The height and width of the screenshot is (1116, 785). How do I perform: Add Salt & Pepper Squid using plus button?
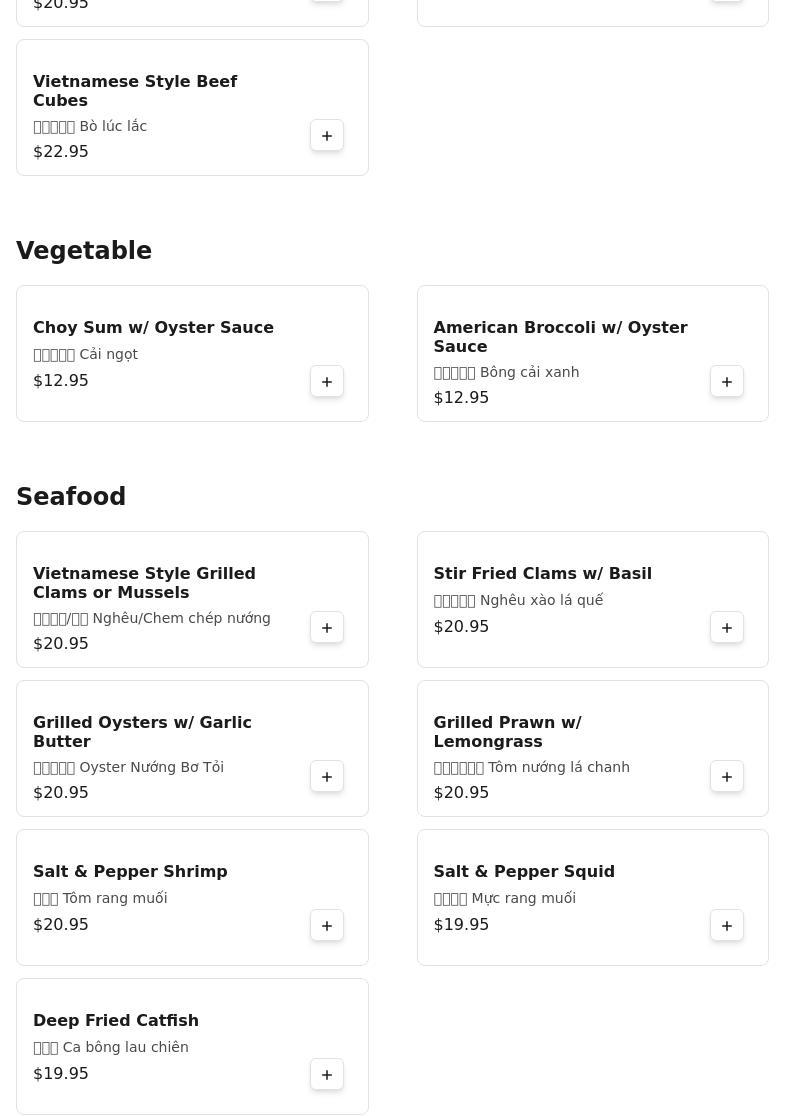tap(727, 926)
